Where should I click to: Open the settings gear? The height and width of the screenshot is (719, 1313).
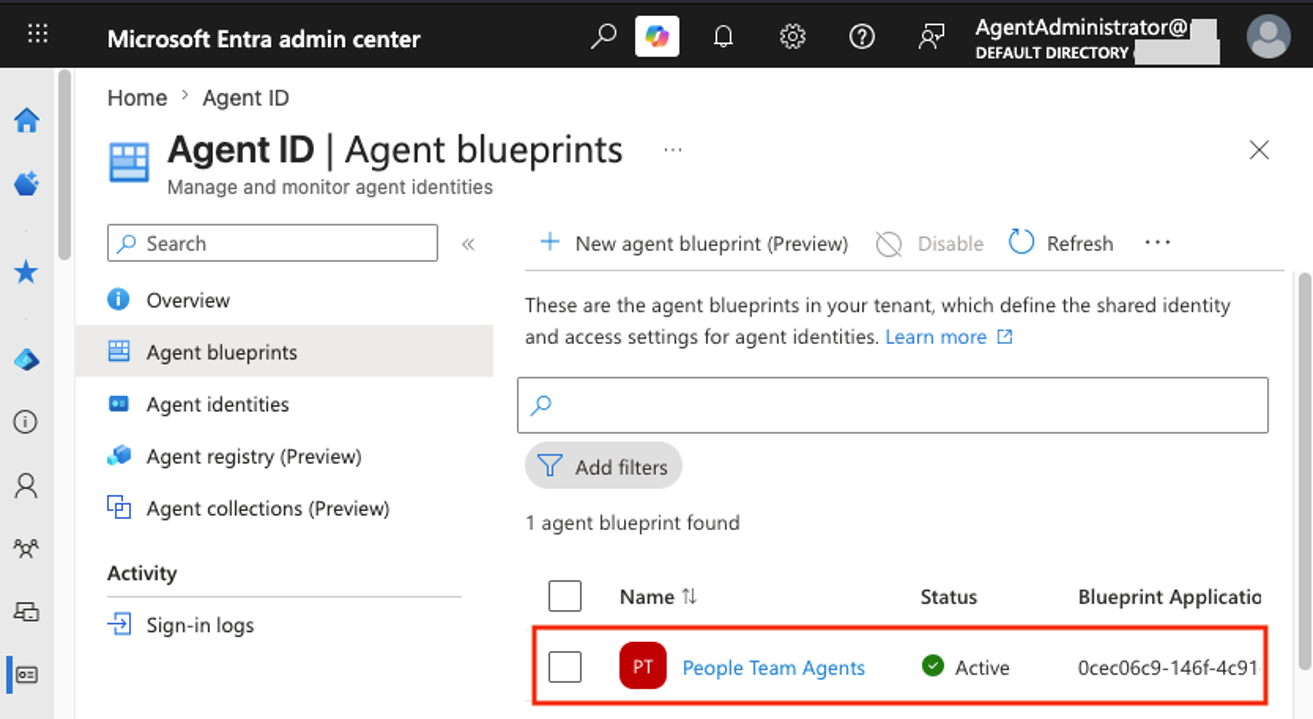(x=792, y=37)
